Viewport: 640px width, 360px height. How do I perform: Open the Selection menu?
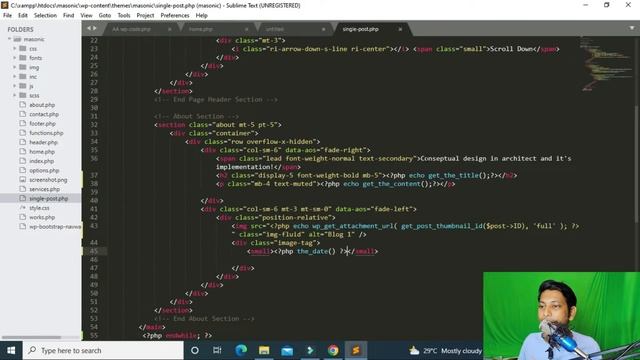[x=45, y=16]
